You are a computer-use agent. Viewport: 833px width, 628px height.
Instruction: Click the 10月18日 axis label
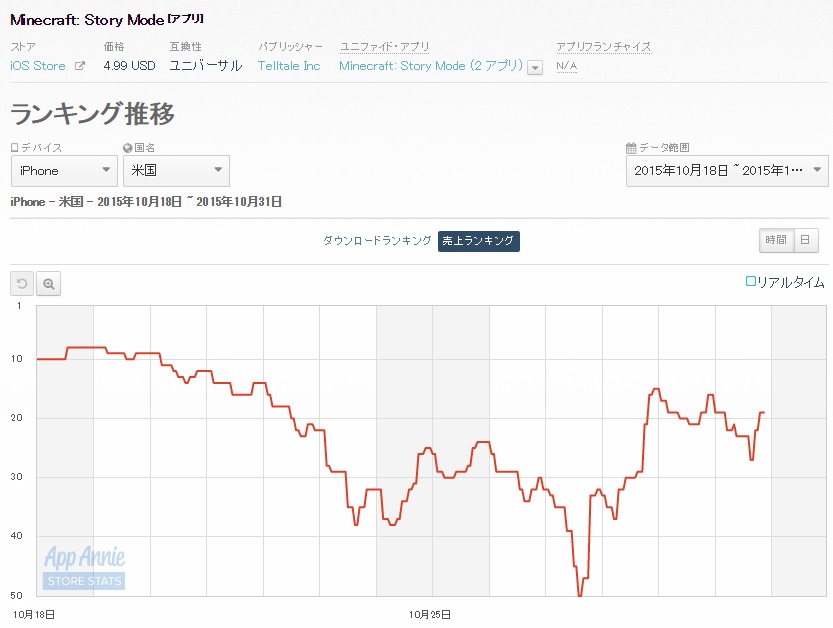[34, 615]
